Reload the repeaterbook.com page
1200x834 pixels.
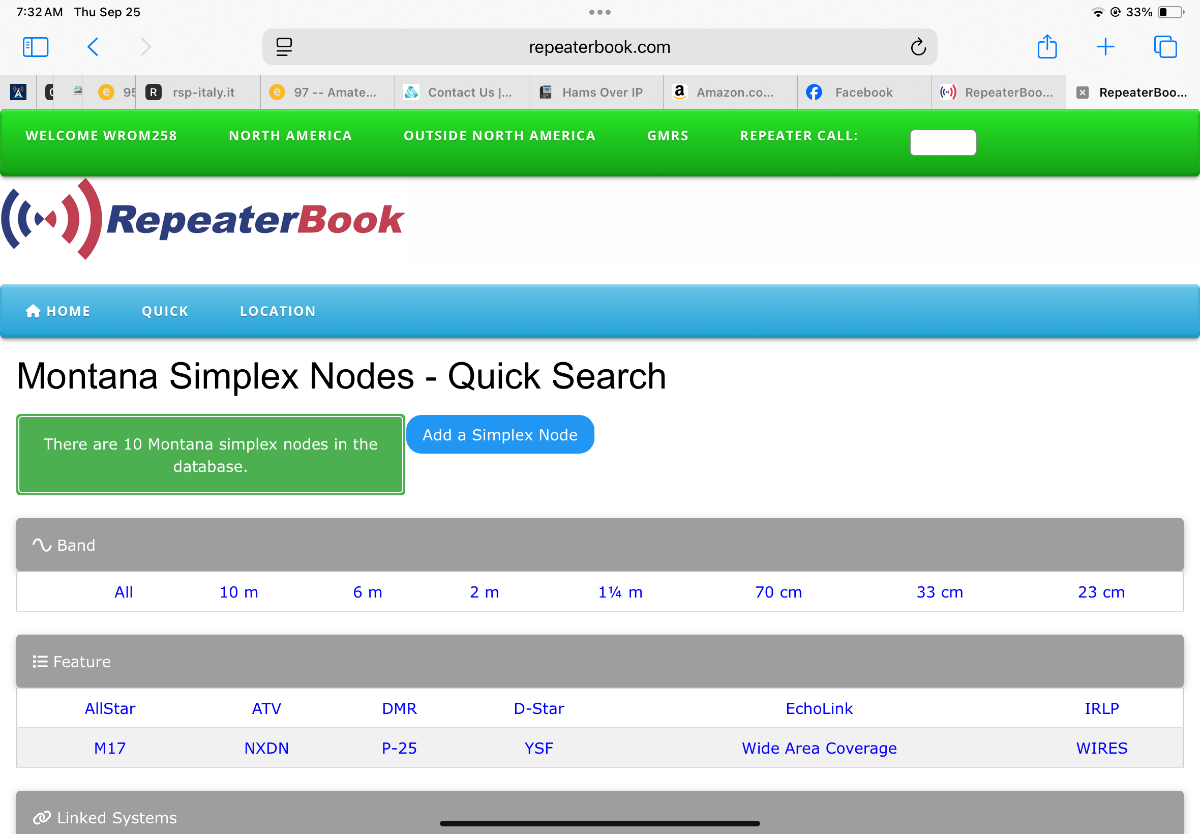917,47
